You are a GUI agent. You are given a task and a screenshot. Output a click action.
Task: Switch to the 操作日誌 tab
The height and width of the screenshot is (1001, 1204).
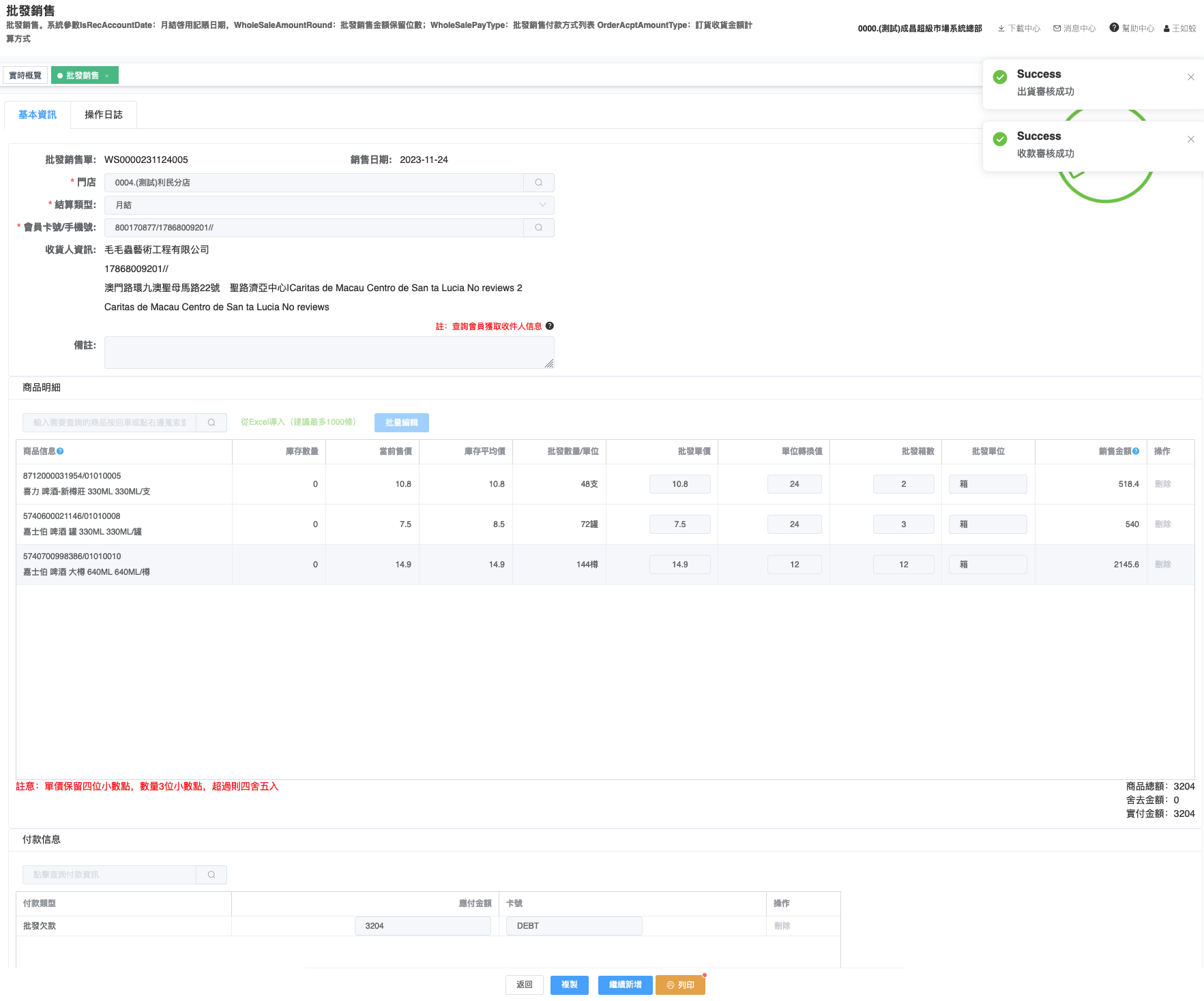[104, 115]
